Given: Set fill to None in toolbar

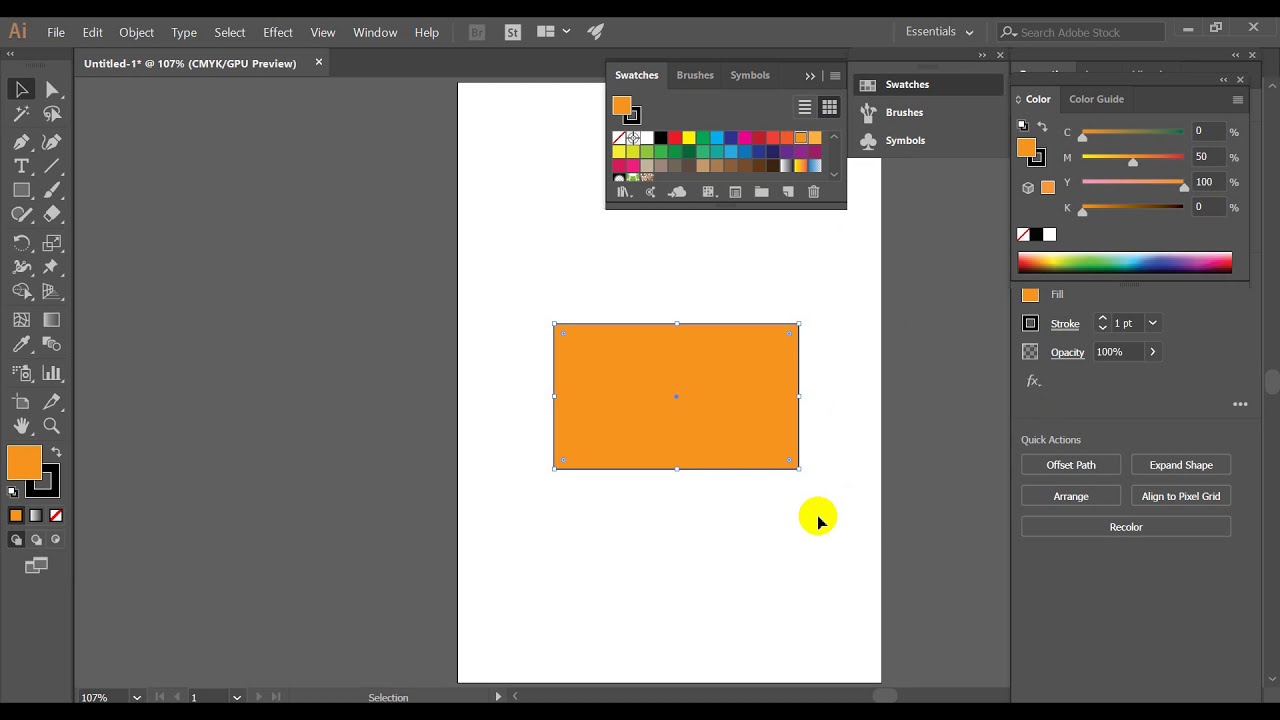Looking at the screenshot, I should tap(56, 516).
